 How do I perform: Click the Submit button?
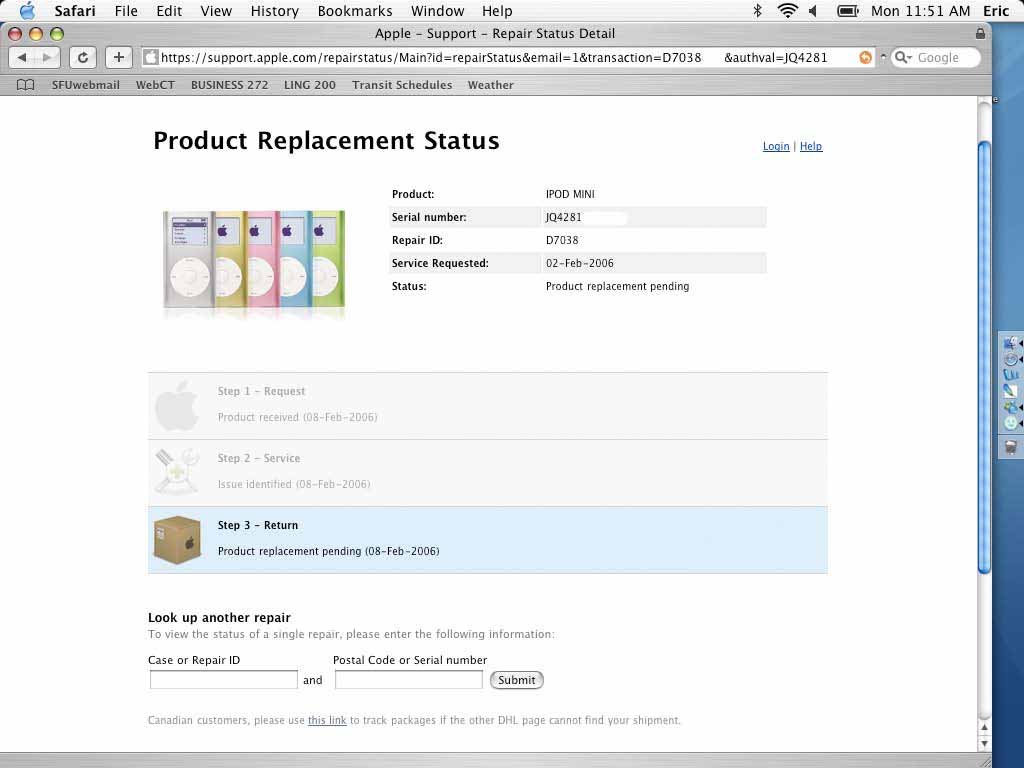[x=517, y=680]
